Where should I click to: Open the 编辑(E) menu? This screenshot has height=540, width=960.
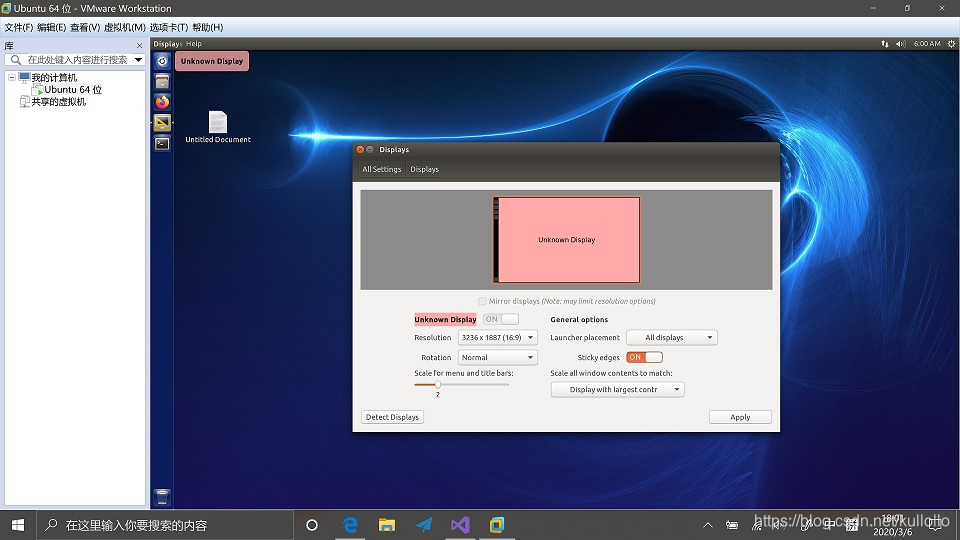51,28
